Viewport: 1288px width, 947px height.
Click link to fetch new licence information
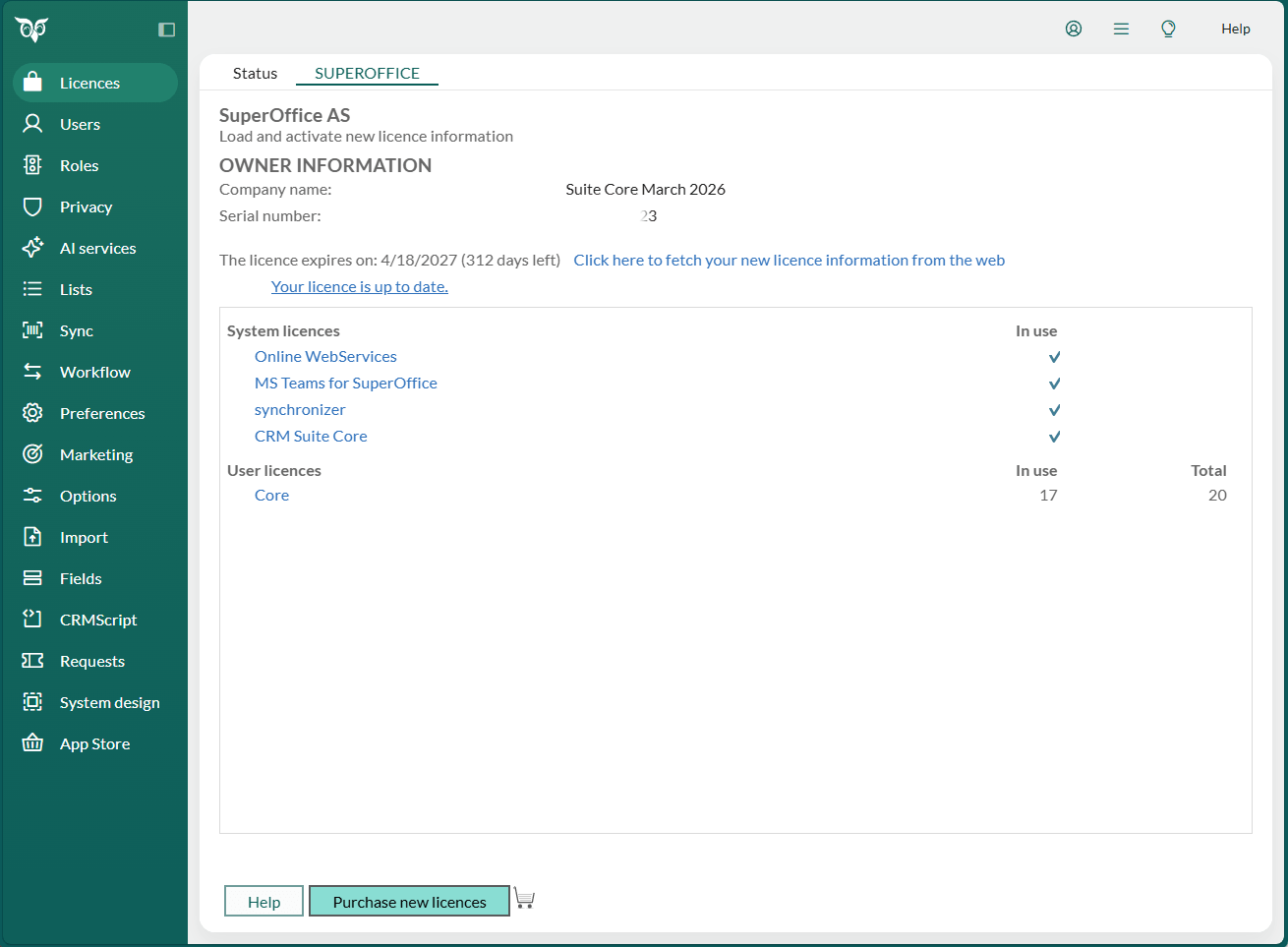[789, 260]
